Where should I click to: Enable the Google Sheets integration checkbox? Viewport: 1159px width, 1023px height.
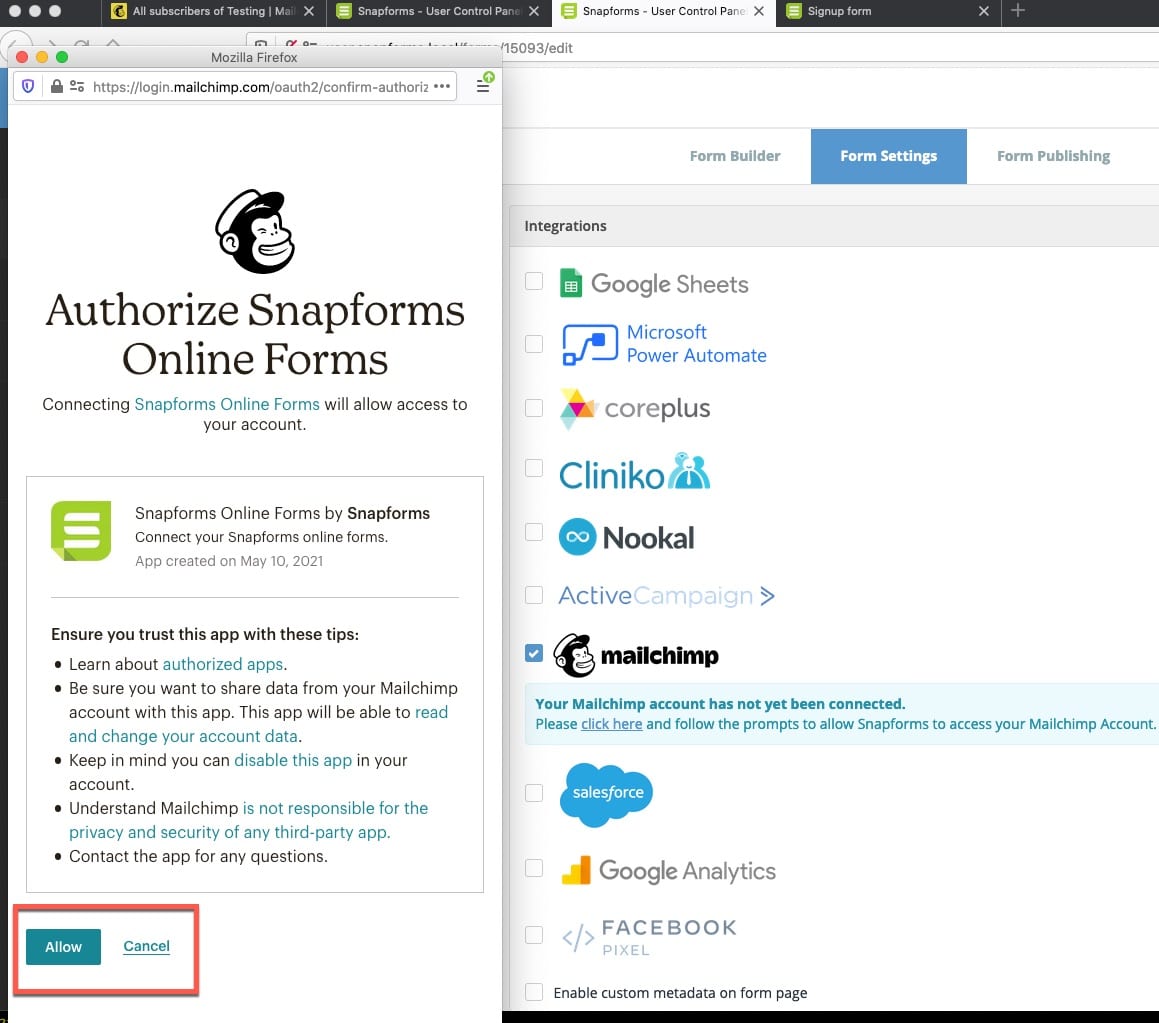pyautogui.click(x=534, y=281)
